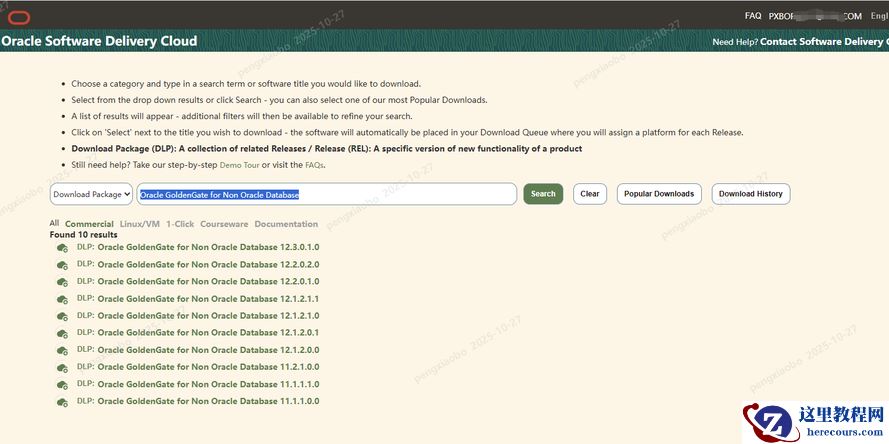Click download icon for version 12.1.2.0.0

[62, 350]
